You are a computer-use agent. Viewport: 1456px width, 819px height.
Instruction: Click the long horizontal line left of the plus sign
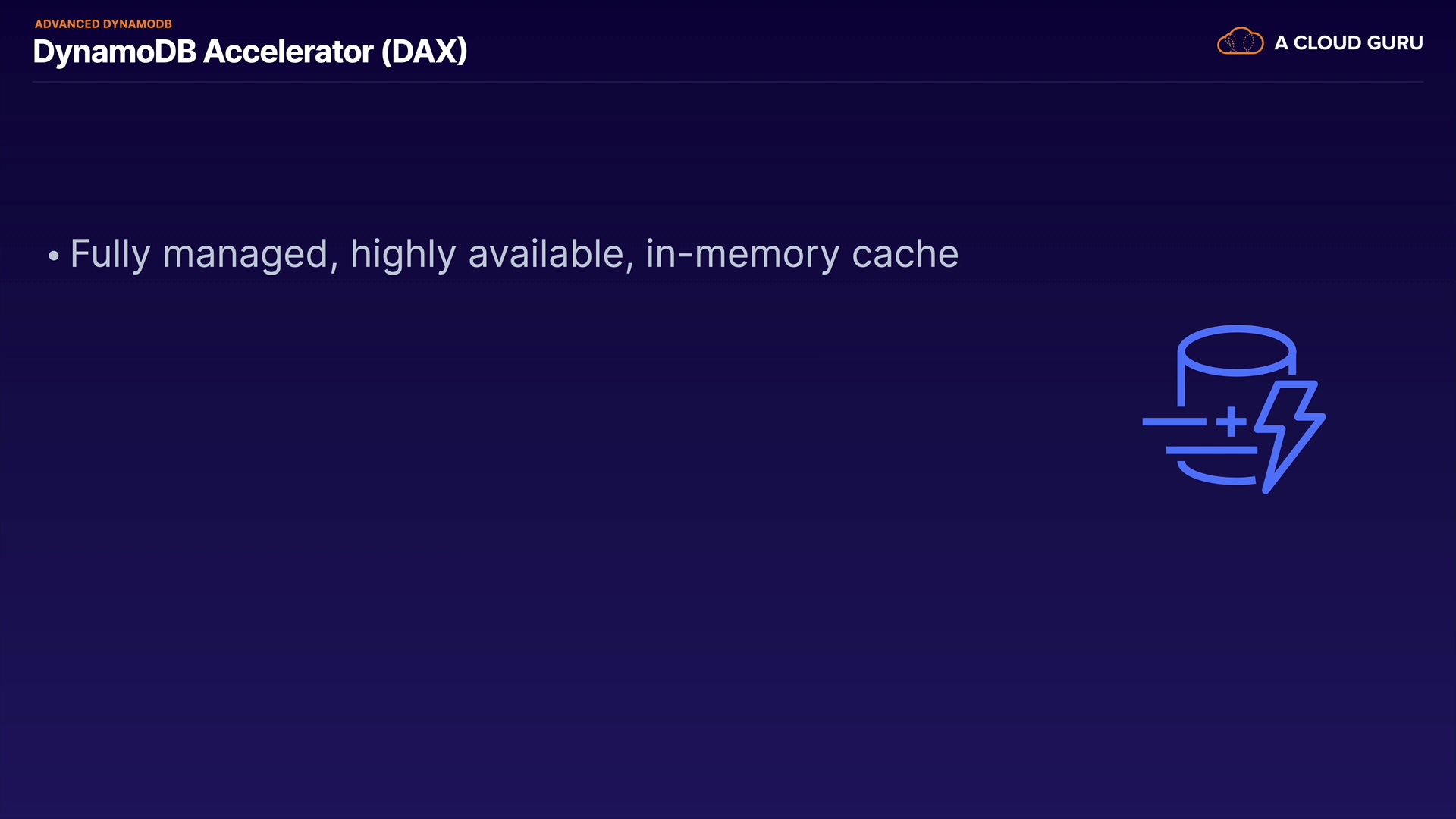point(1174,421)
